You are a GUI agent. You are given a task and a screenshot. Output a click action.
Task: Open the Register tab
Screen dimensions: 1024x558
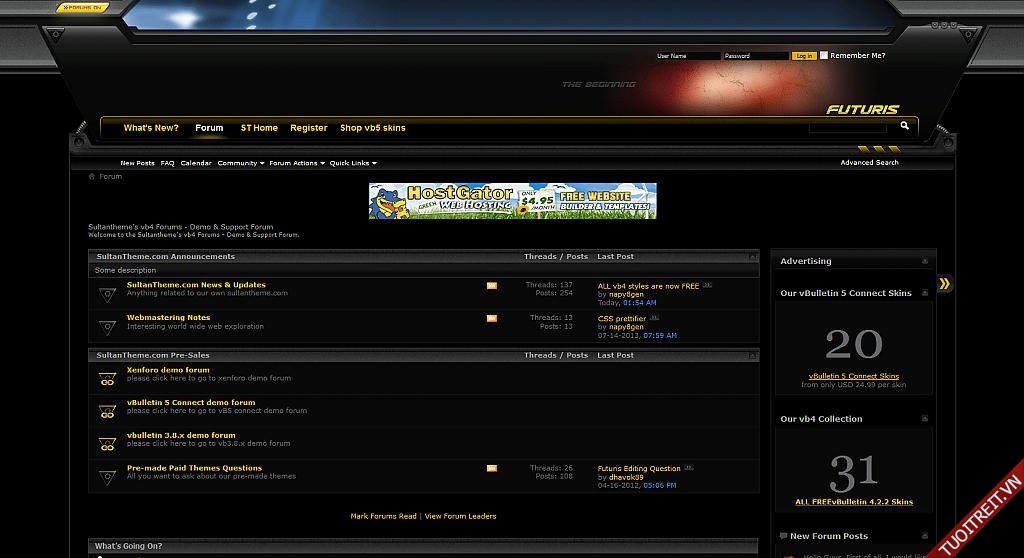(x=309, y=128)
